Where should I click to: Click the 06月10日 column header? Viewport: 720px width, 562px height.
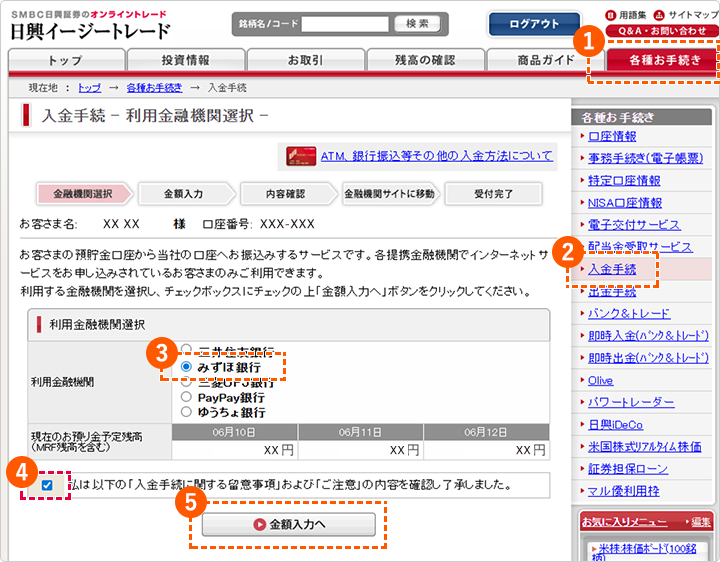(x=234, y=432)
